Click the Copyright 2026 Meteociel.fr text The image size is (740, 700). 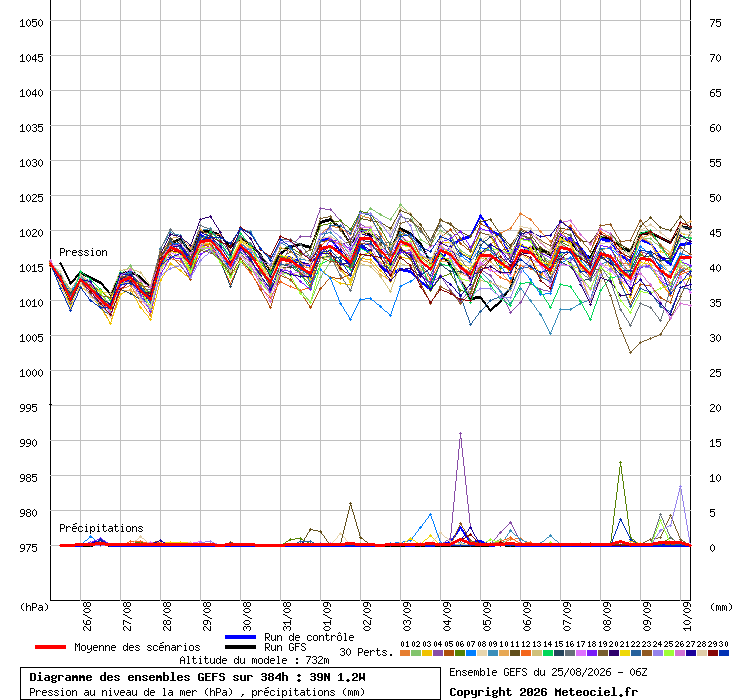pyautogui.click(x=543, y=692)
